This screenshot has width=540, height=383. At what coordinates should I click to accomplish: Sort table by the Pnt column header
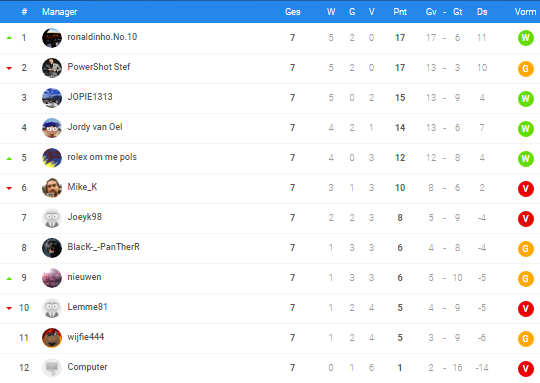click(x=400, y=12)
